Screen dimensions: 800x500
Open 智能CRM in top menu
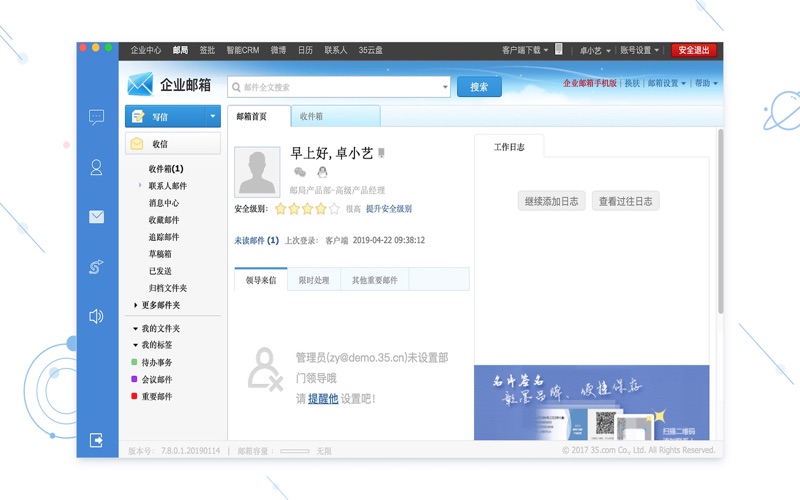(242, 50)
